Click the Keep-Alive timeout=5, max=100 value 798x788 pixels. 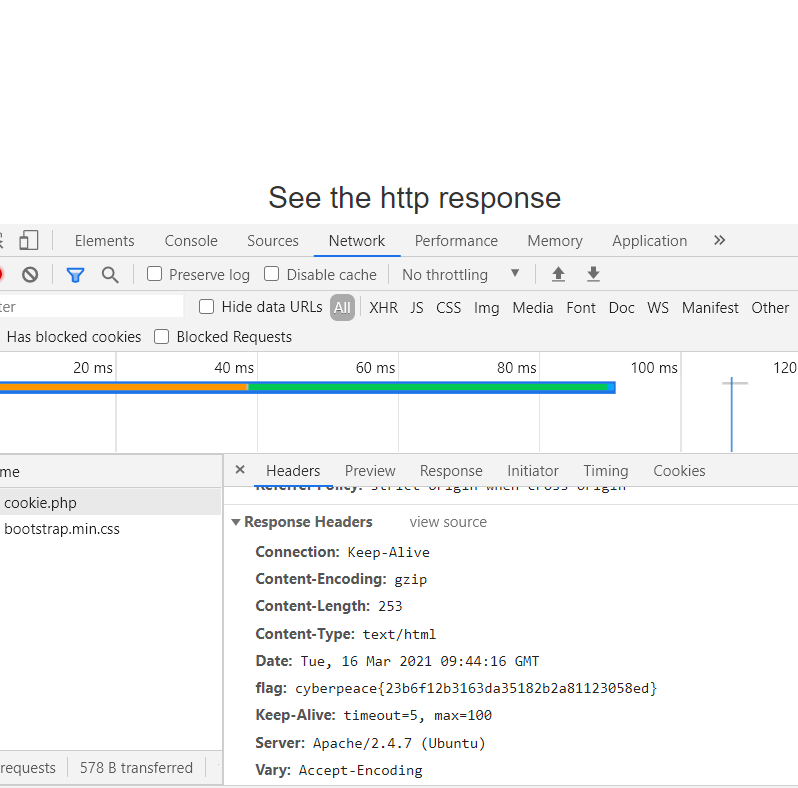[417, 716]
